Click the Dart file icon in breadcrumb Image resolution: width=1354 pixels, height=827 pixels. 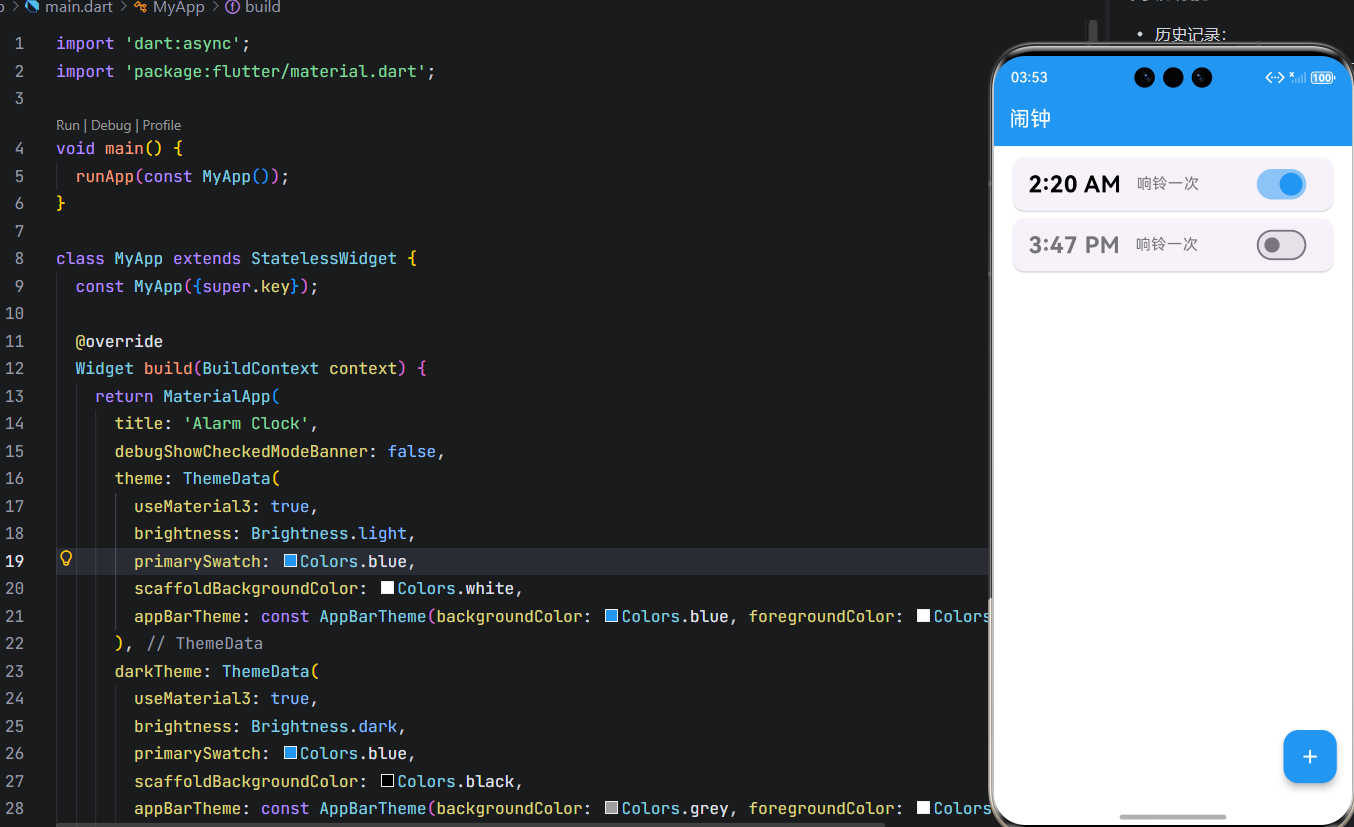coord(33,7)
